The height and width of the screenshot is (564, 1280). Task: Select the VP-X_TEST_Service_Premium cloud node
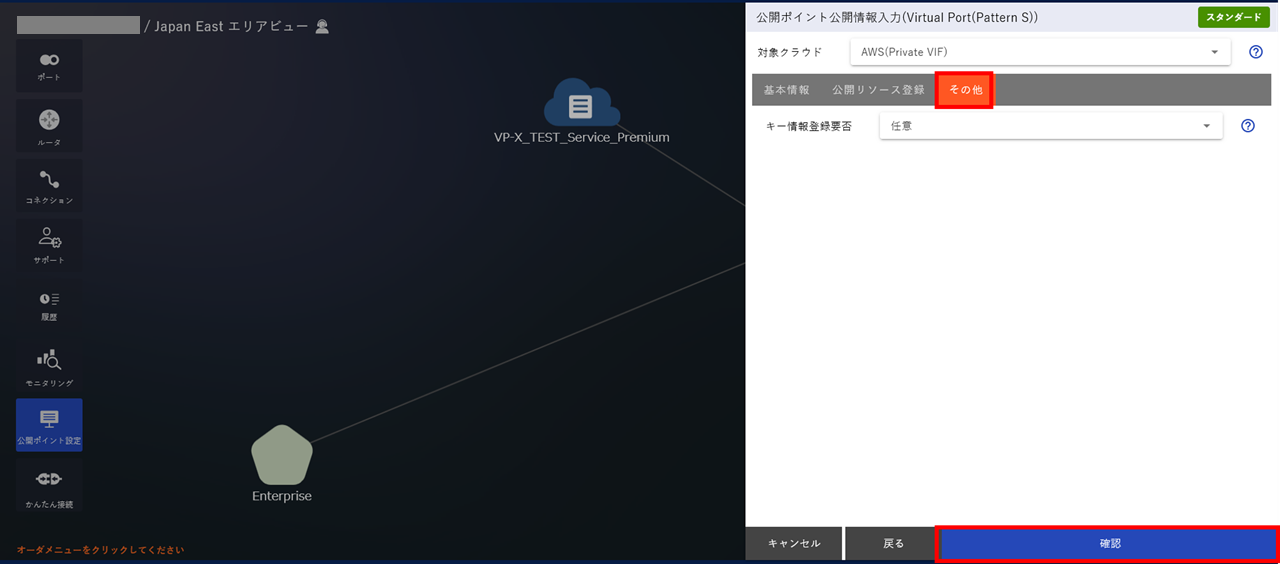[x=581, y=104]
